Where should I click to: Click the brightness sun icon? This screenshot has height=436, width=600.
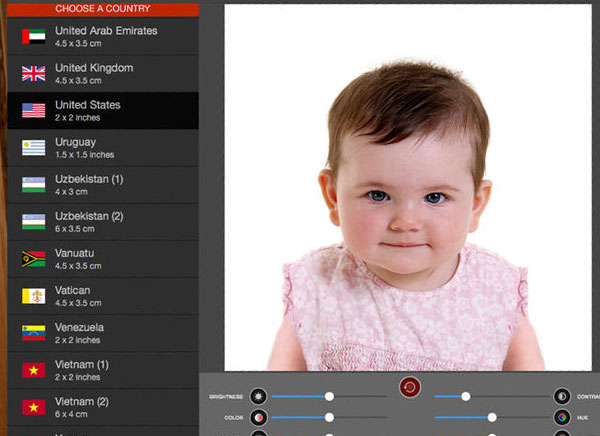[x=258, y=397]
